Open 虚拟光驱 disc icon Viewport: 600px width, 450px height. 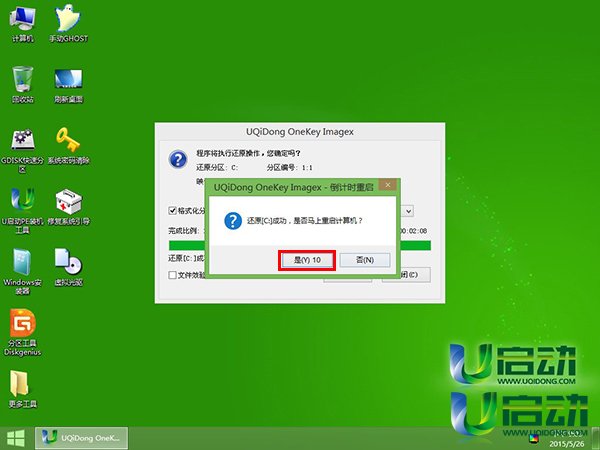[x=68, y=267]
